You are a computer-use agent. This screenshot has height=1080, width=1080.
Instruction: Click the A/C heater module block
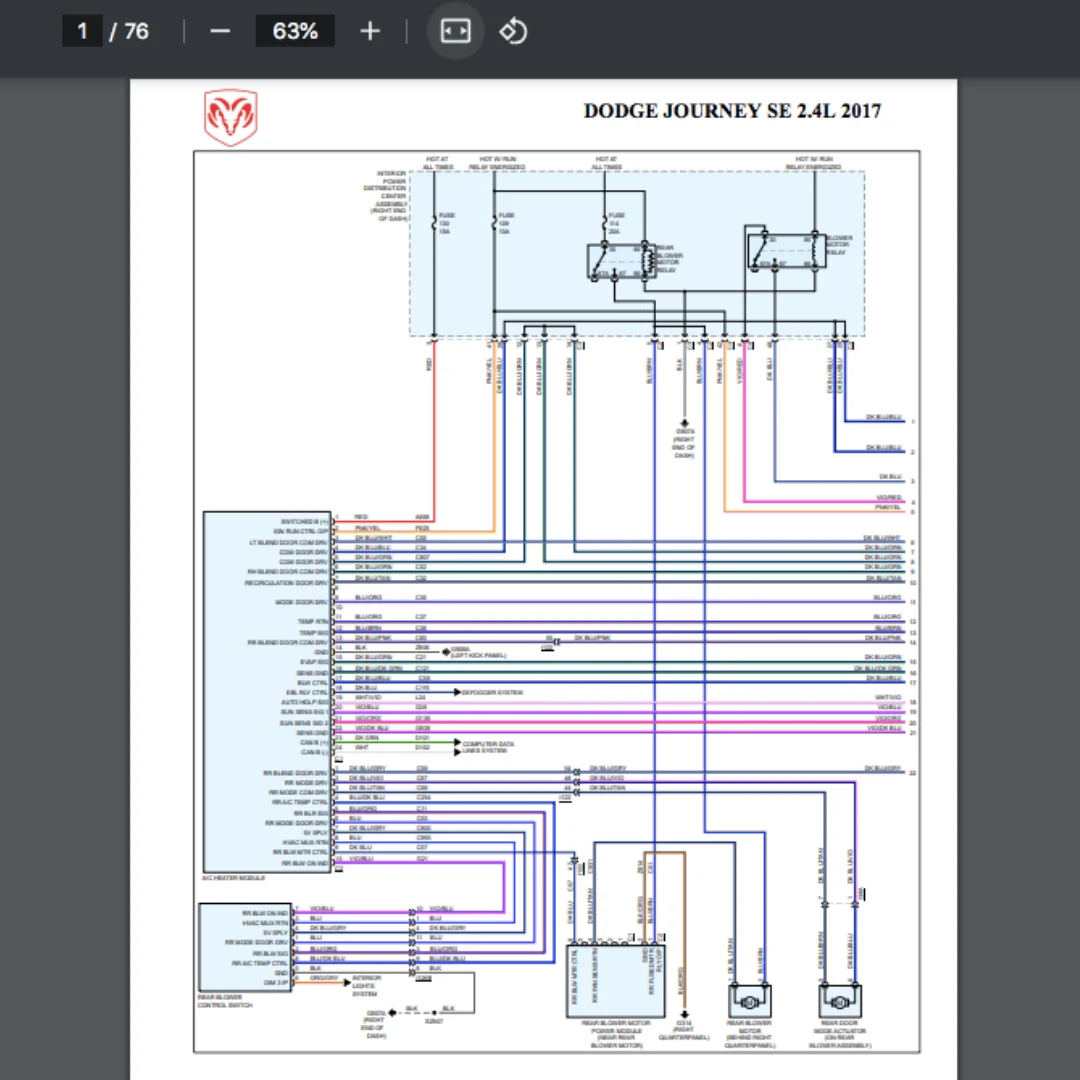(x=267, y=690)
